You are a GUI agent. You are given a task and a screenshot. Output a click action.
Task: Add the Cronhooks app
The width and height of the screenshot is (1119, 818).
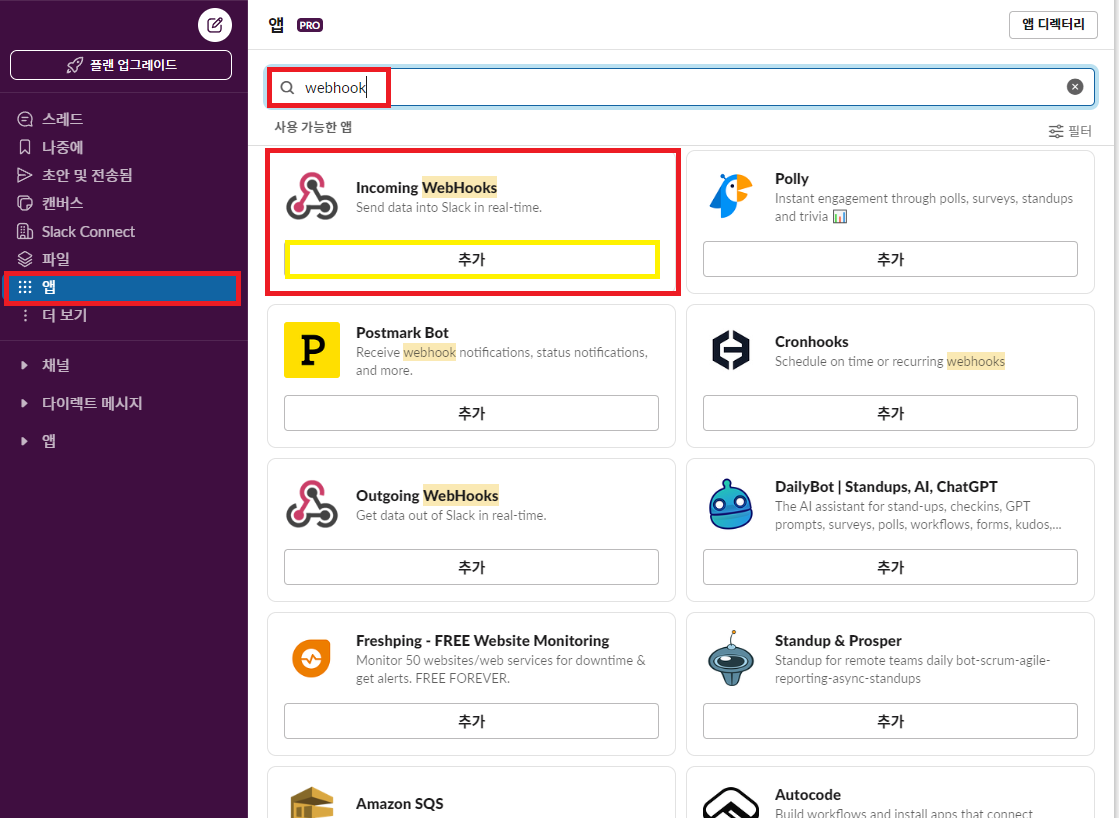tap(890, 413)
